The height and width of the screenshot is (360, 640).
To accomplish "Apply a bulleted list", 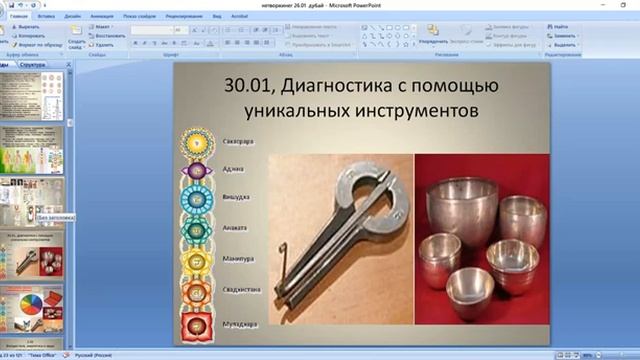I will 229,30.
